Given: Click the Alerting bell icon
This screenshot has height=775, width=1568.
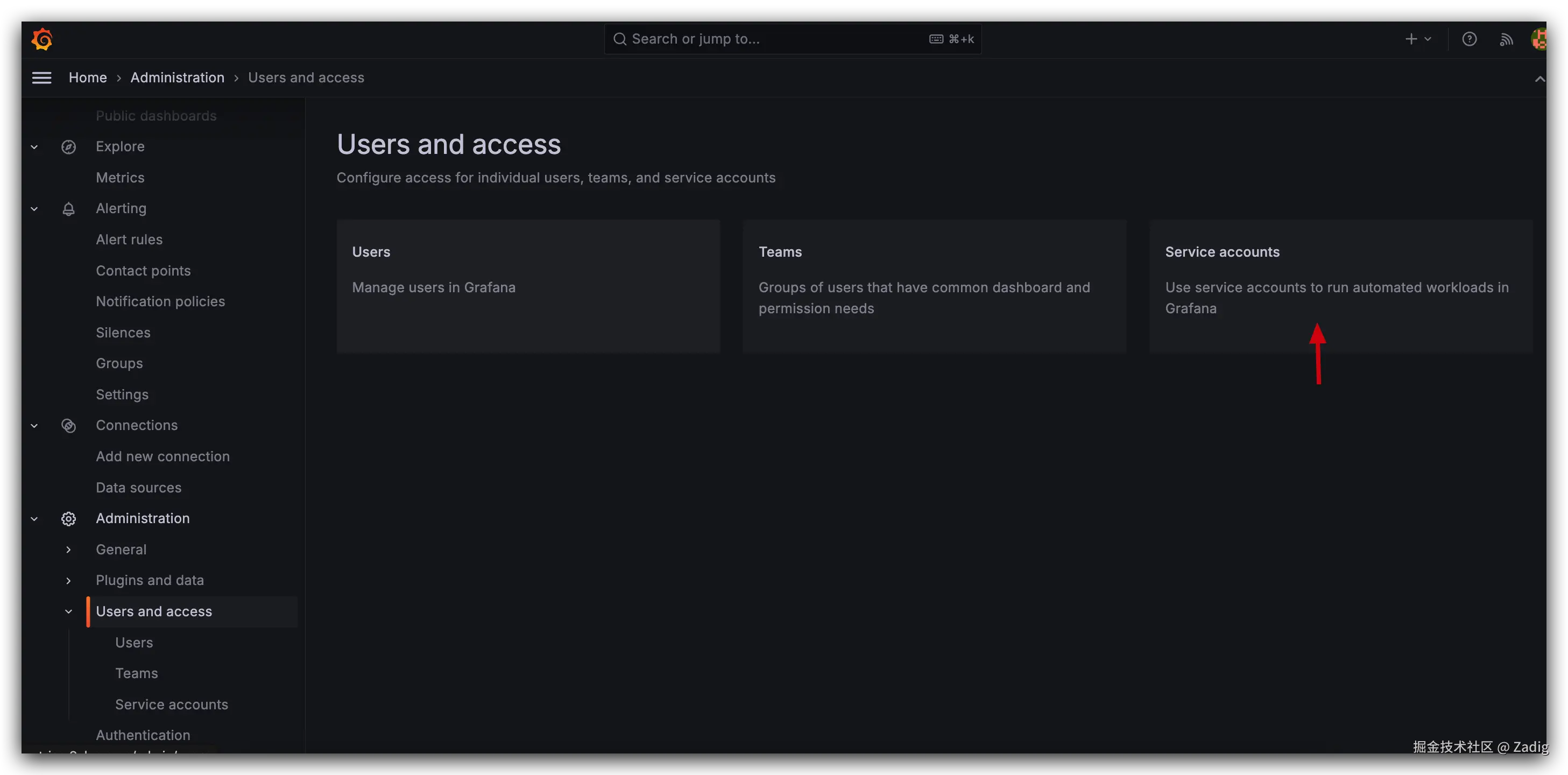Looking at the screenshot, I should click(69, 209).
